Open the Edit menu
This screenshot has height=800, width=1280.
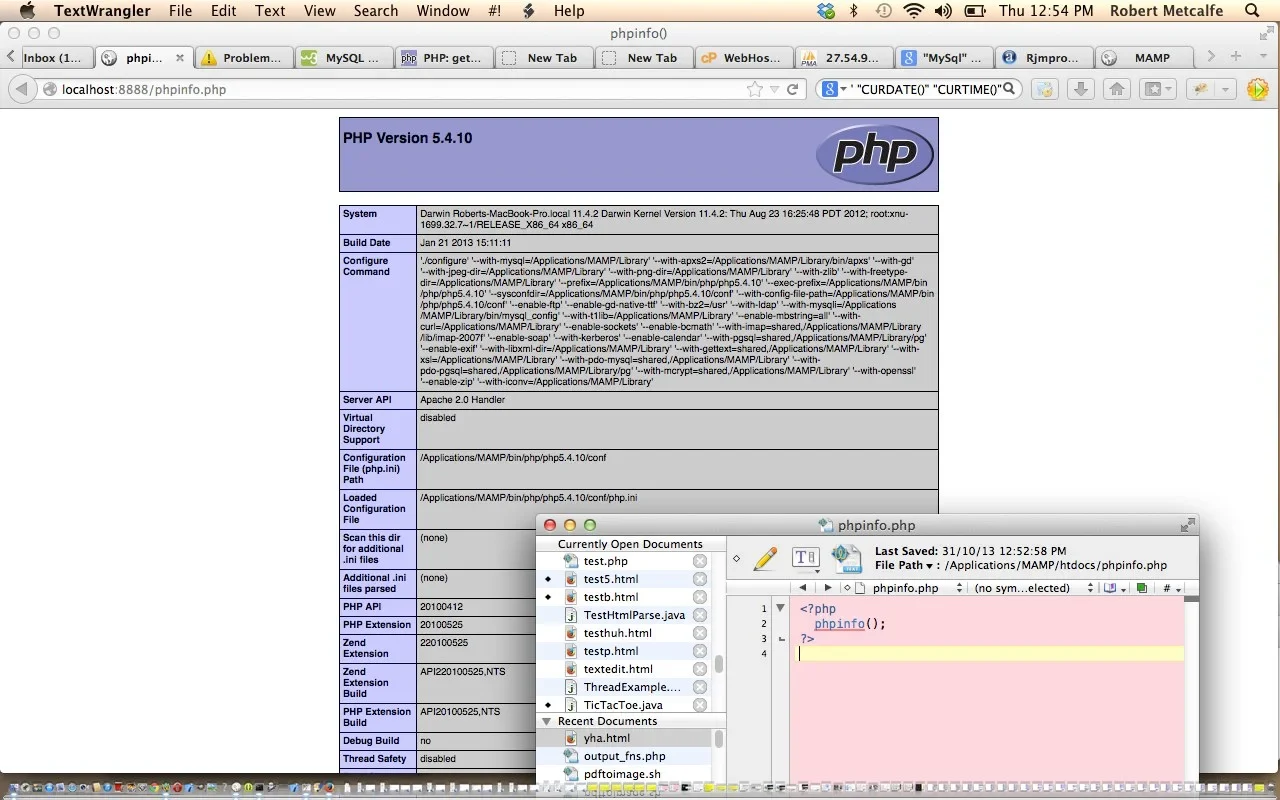pos(224,11)
